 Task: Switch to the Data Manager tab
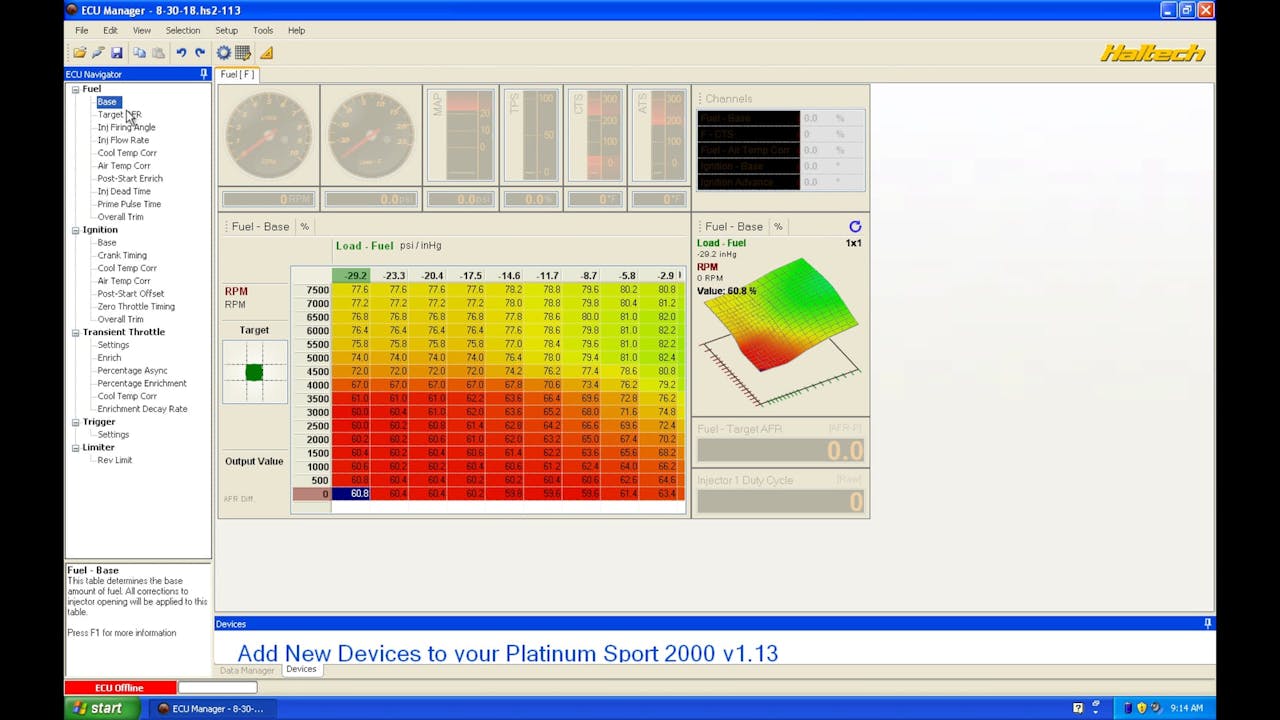click(x=247, y=670)
